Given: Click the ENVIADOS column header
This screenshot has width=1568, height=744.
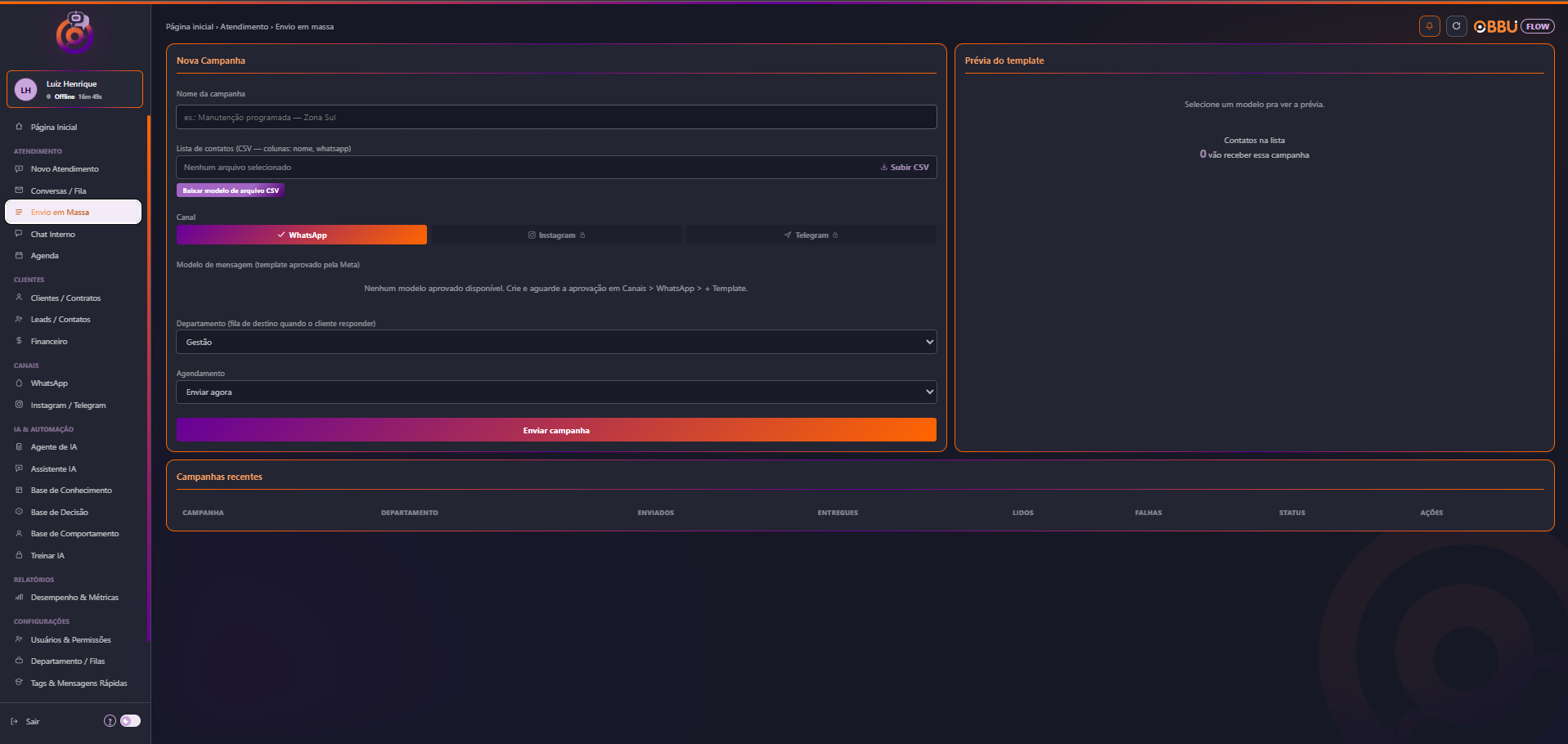Looking at the screenshot, I should (656, 513).
